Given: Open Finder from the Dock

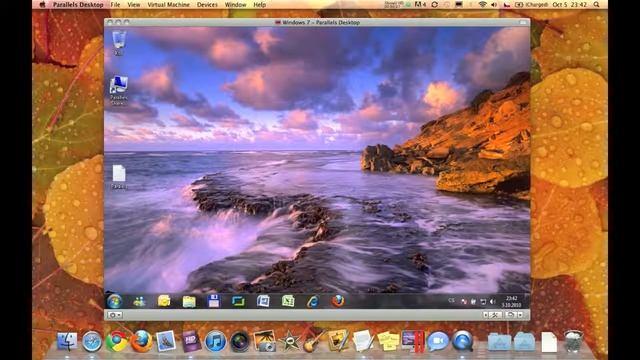Looking at the screenshot, I should click(67, 341).
